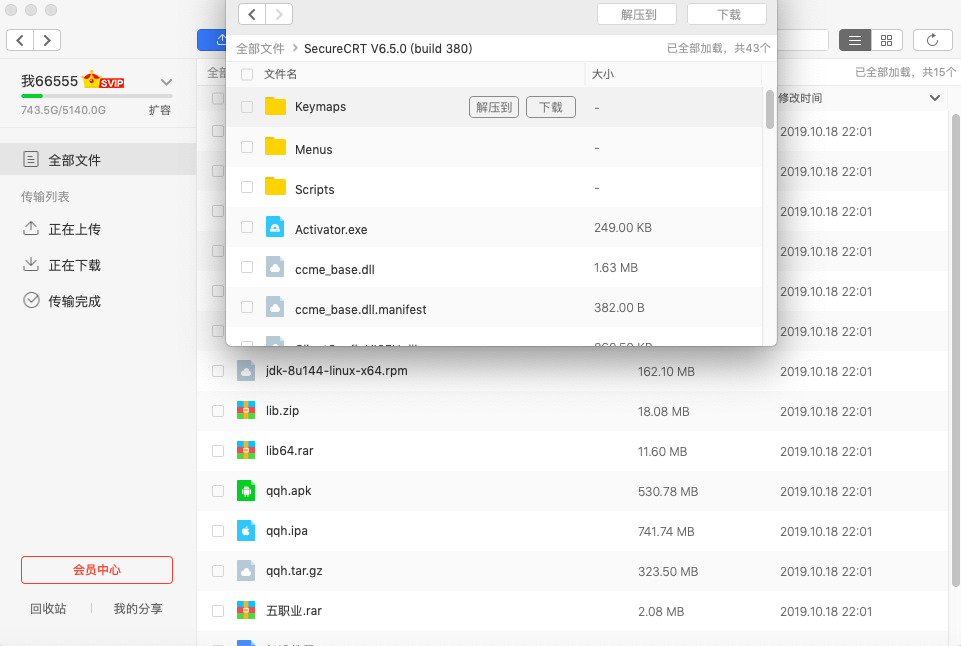961x646 pixels.
Task: Check the ccme_base.dll.manifest checkbox
Action: [247, 307]
